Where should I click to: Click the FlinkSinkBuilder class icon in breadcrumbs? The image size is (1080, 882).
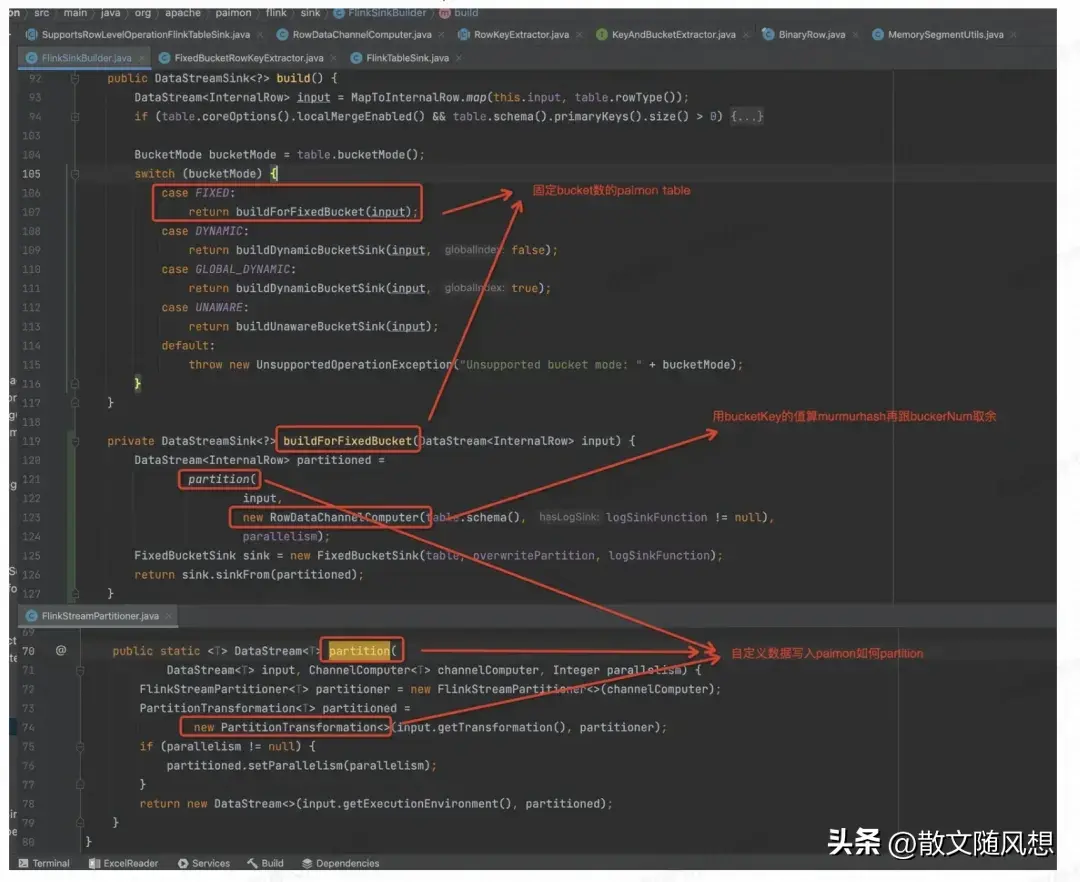[x=339, y=12]
